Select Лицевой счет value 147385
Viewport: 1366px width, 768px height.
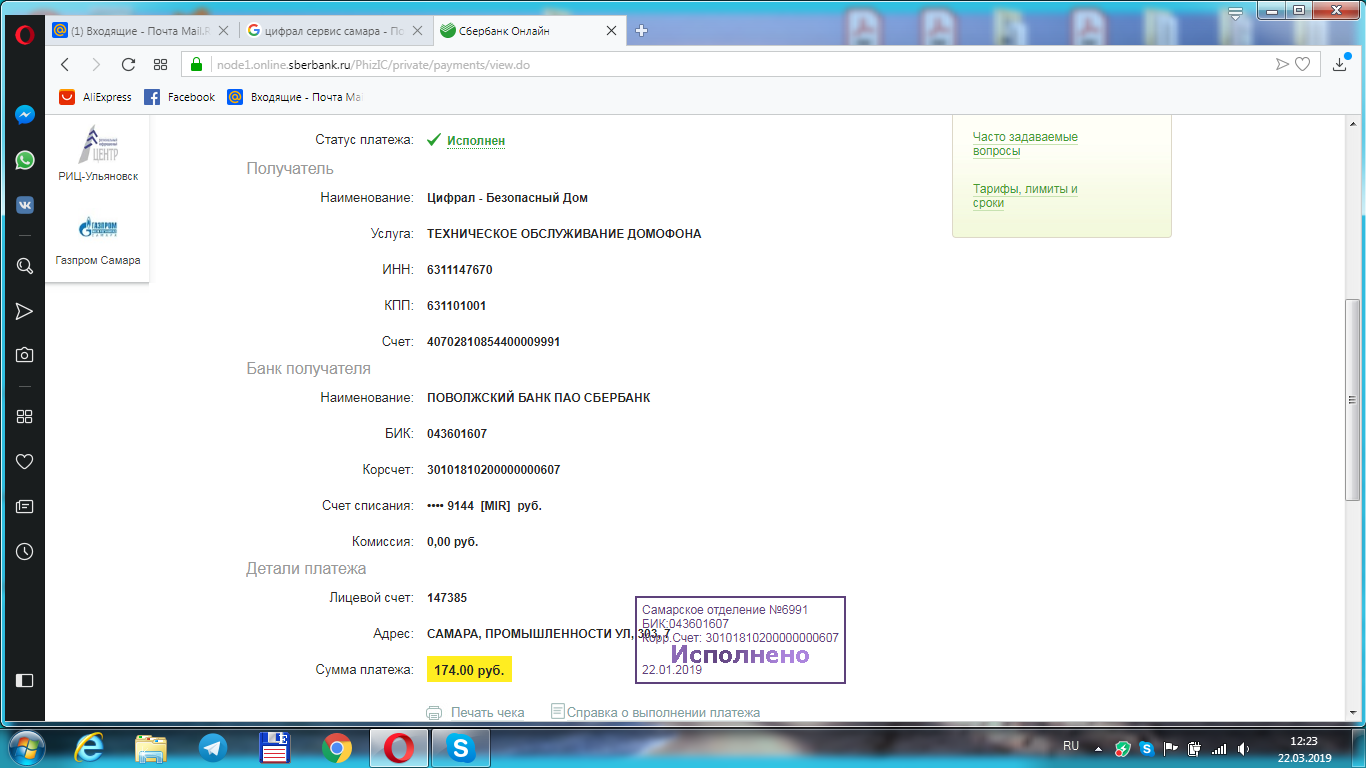tap(447, 598)
